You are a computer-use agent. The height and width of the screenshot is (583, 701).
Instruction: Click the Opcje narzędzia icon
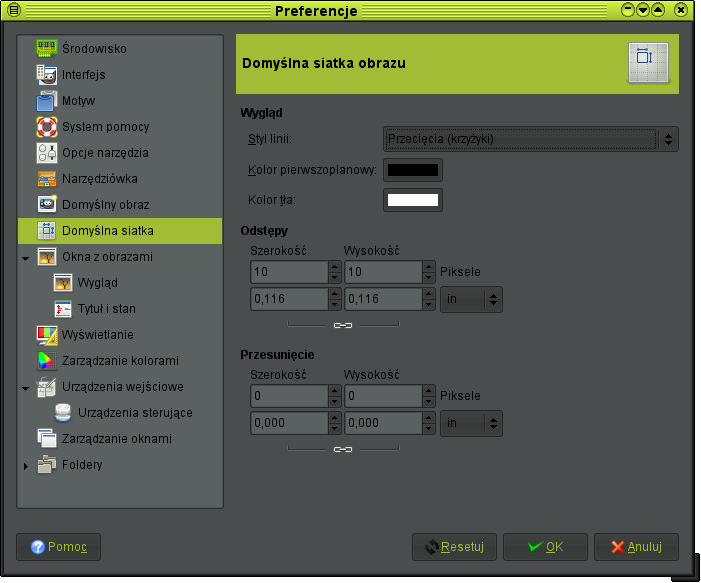(47, 152)
